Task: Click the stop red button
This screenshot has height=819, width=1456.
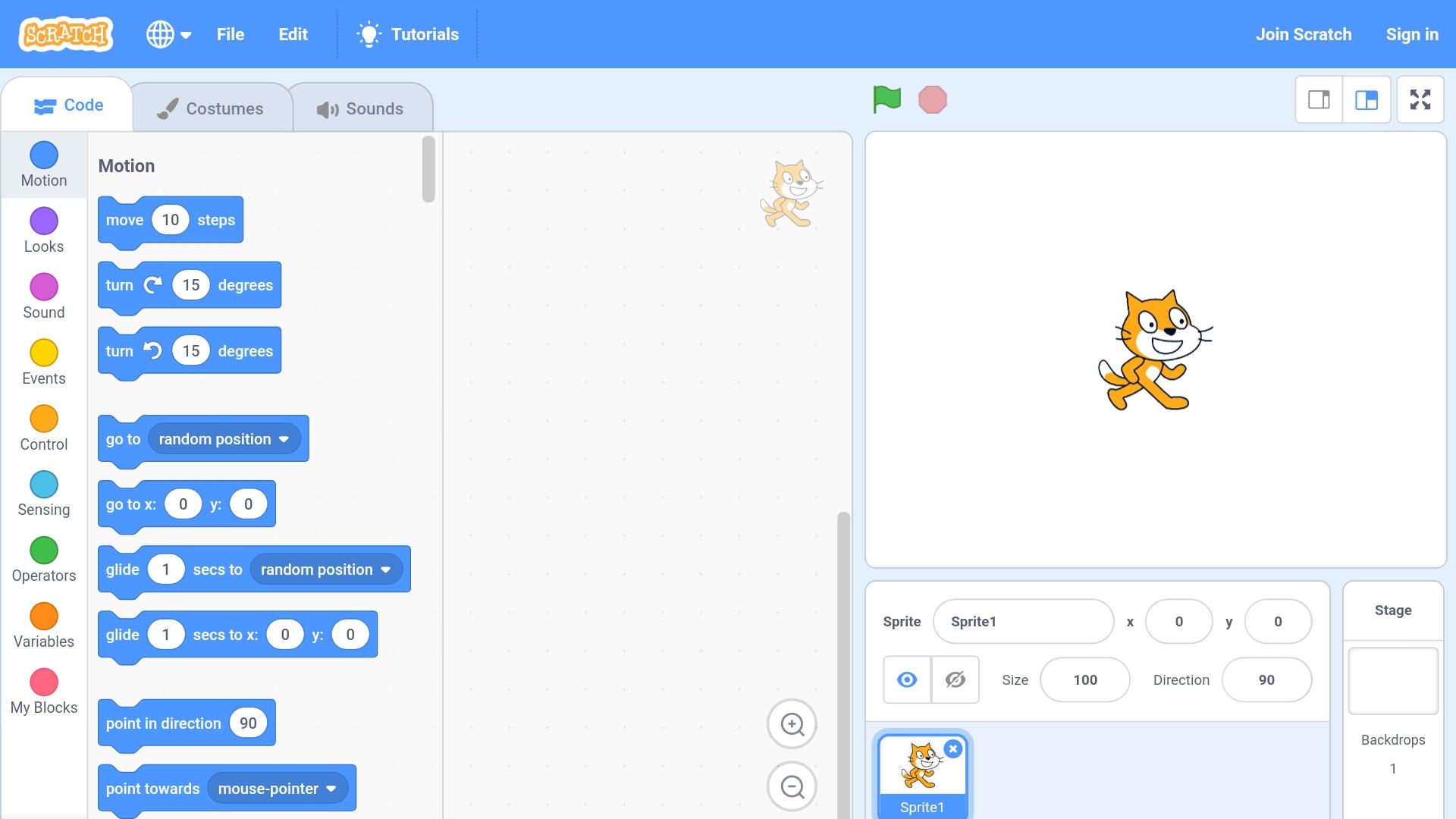Action: [x=931, y=99]
